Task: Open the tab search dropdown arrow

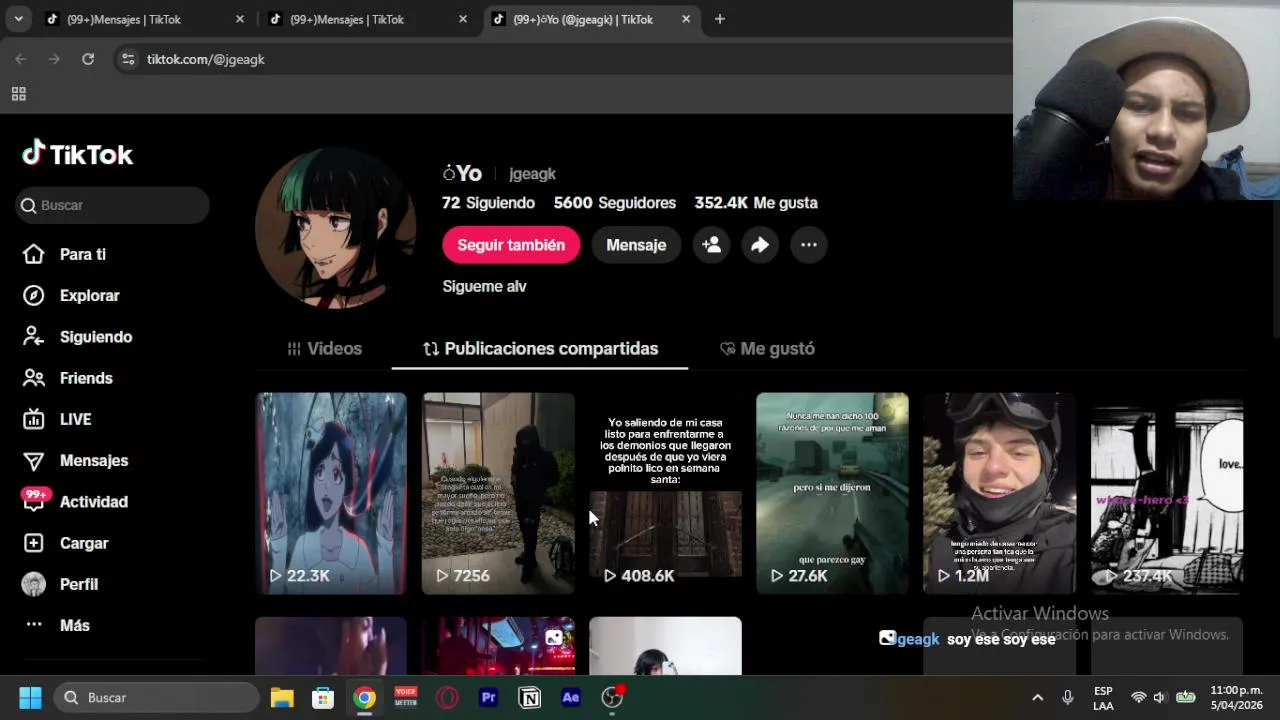Action: click(x=18, y=19)
